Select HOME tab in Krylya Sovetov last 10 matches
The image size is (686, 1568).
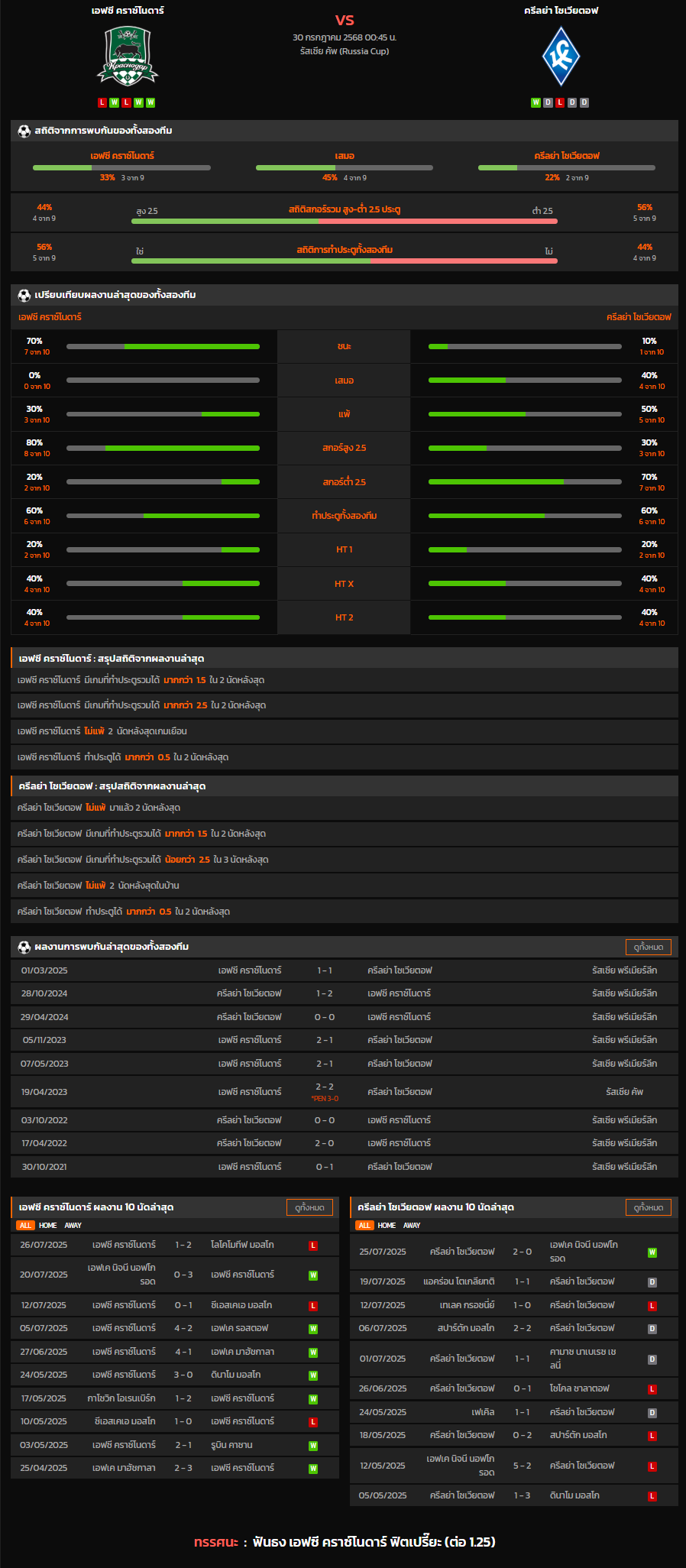tap(387, 1226)
